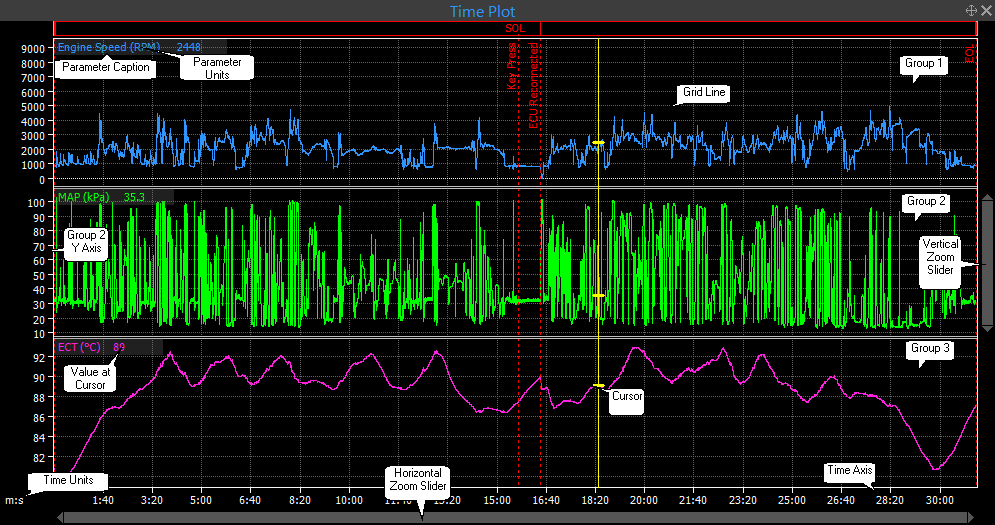Click the Key Press event marker
Image resolution: width=995 pixels, height=525 pixels.
(x=513, y=66)
